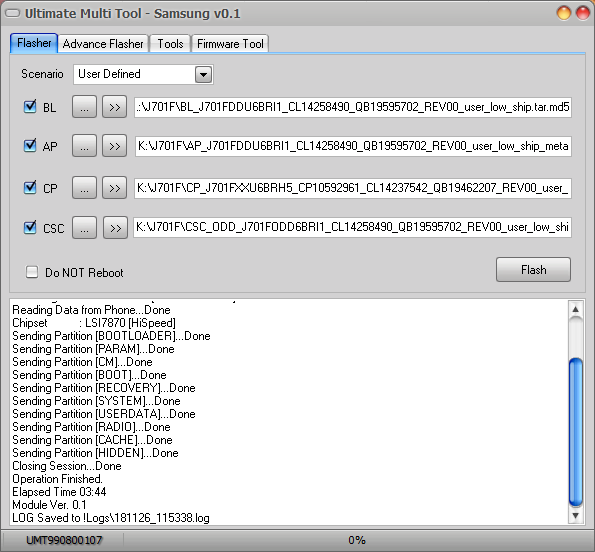This screenshot has width=595, height=552.
Task: Enable the Do NOT Reboot checkbox
Action: pyautogui.click(x=32, y=272)
